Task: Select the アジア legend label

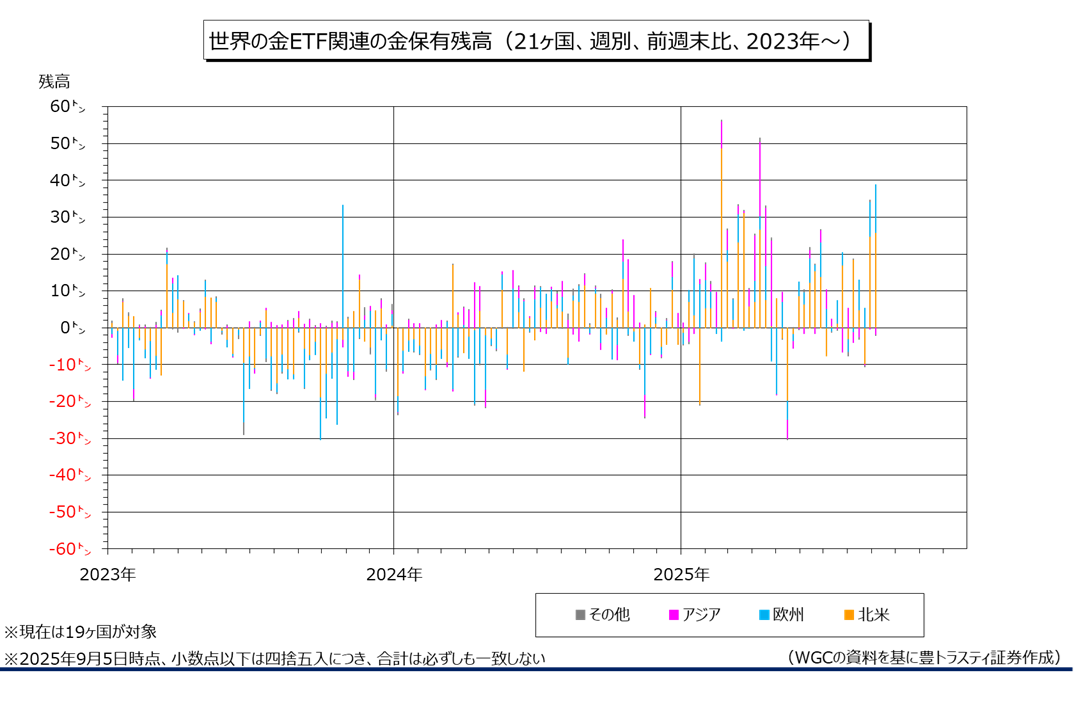Action: [701, 615]
